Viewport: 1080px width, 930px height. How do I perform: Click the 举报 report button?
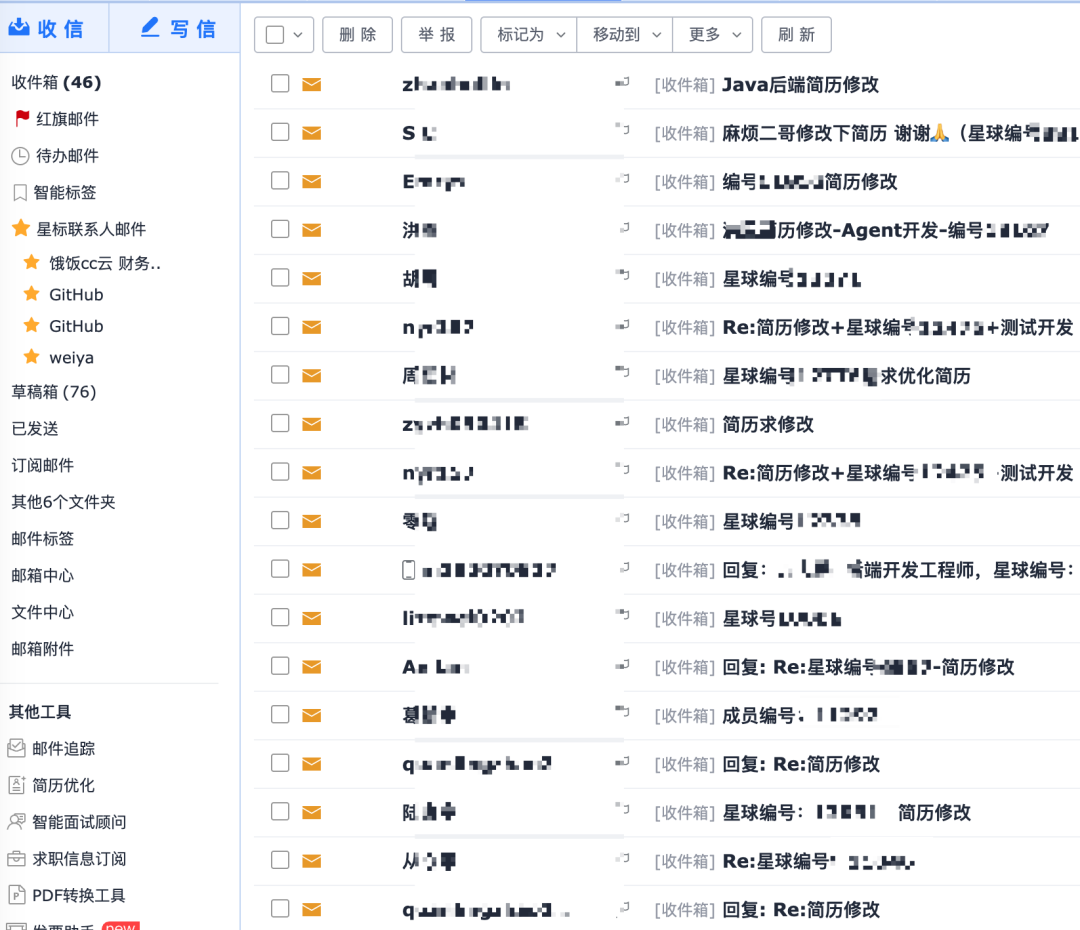coord(436,34)
